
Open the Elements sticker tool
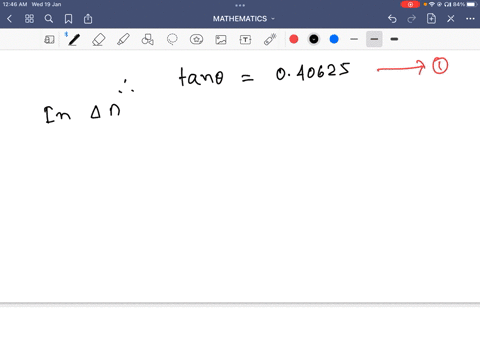pos(196,40)
